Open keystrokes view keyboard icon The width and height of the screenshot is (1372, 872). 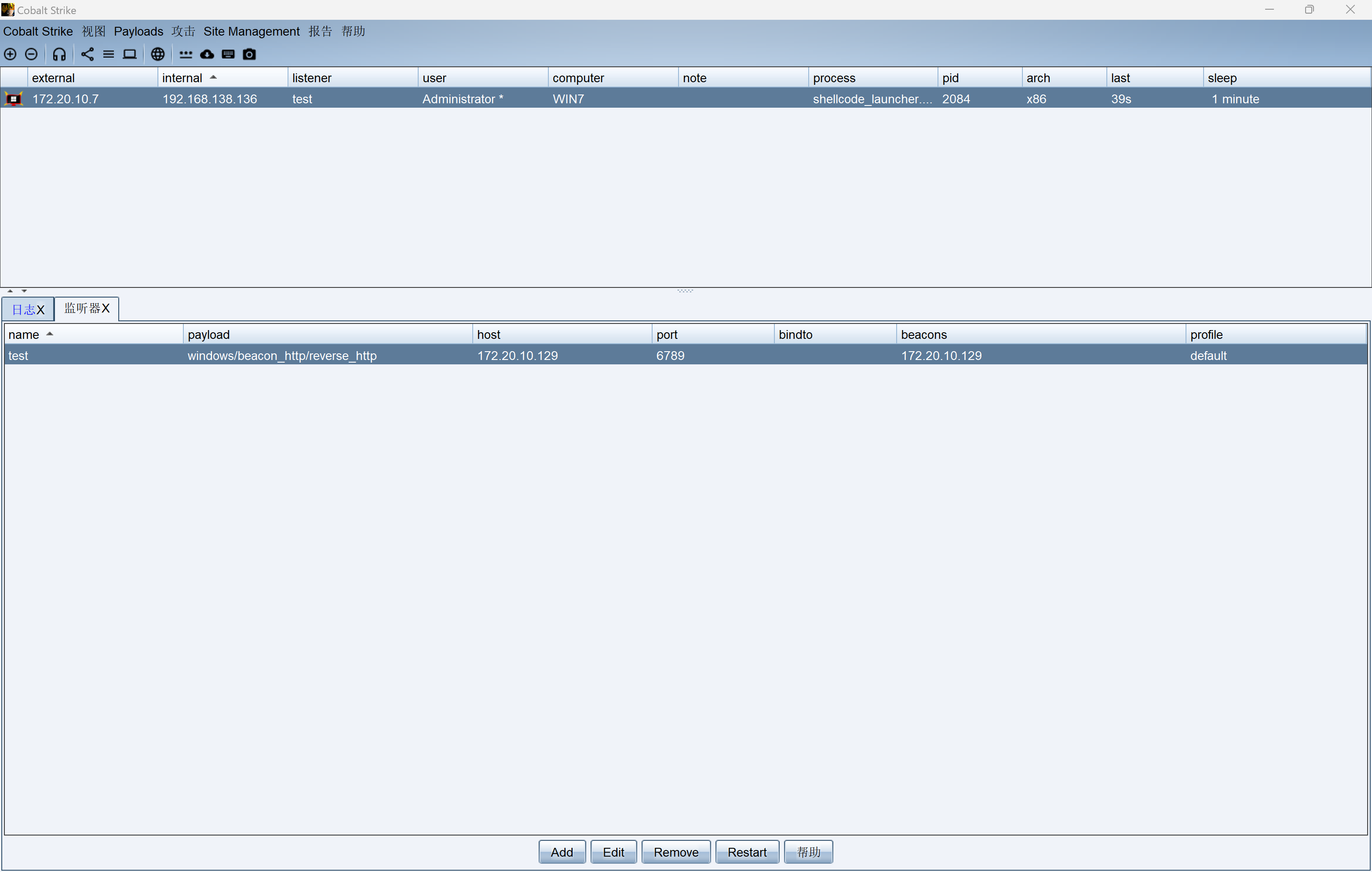click(228, 54)
